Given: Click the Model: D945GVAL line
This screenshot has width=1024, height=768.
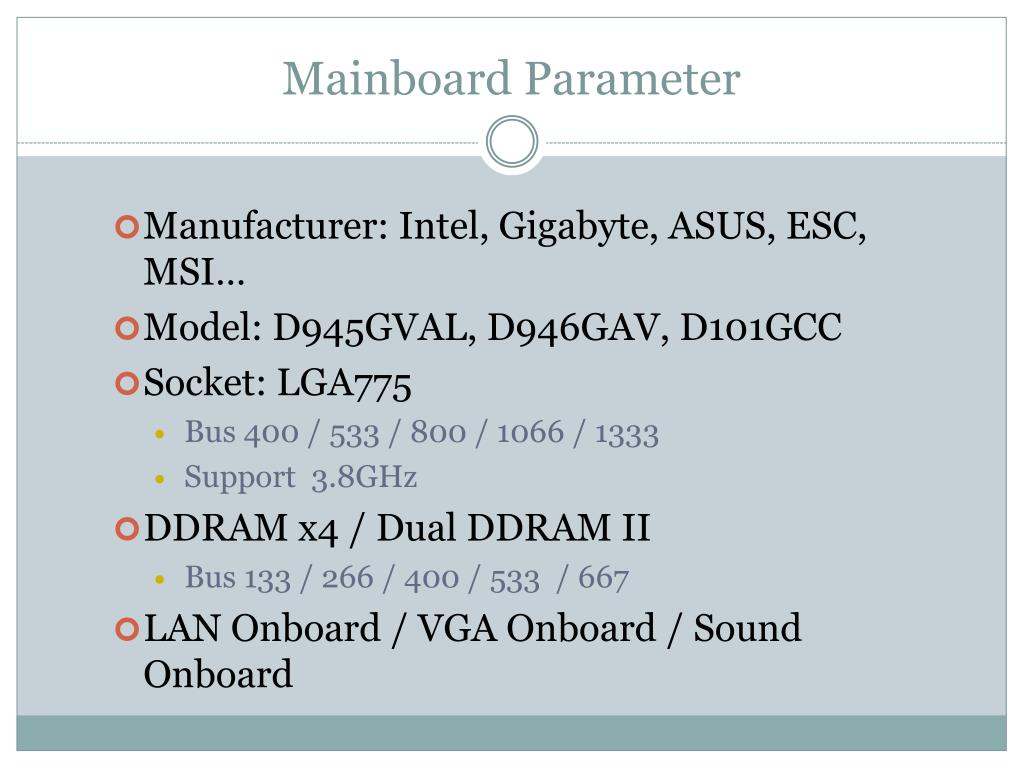Looking at the screenshot, I should click(492, 328).
